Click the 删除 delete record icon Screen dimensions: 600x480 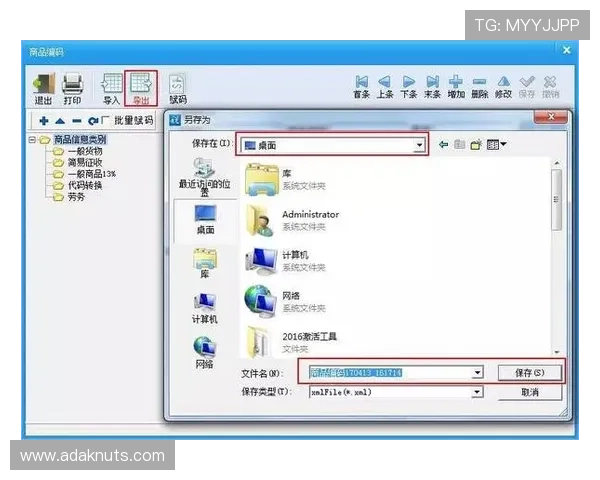click(480, 86)
